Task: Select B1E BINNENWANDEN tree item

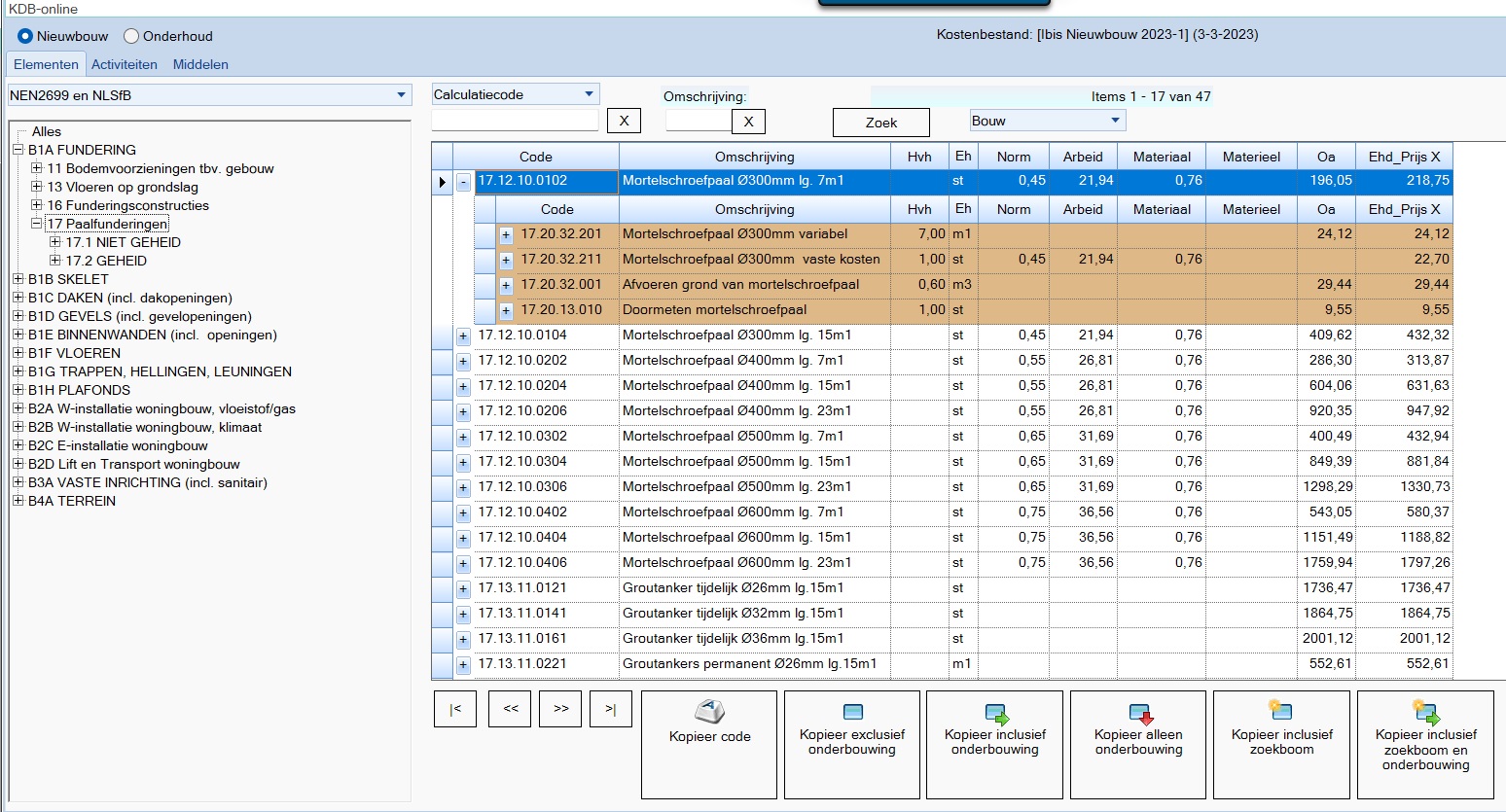Action: pos(153,335)
